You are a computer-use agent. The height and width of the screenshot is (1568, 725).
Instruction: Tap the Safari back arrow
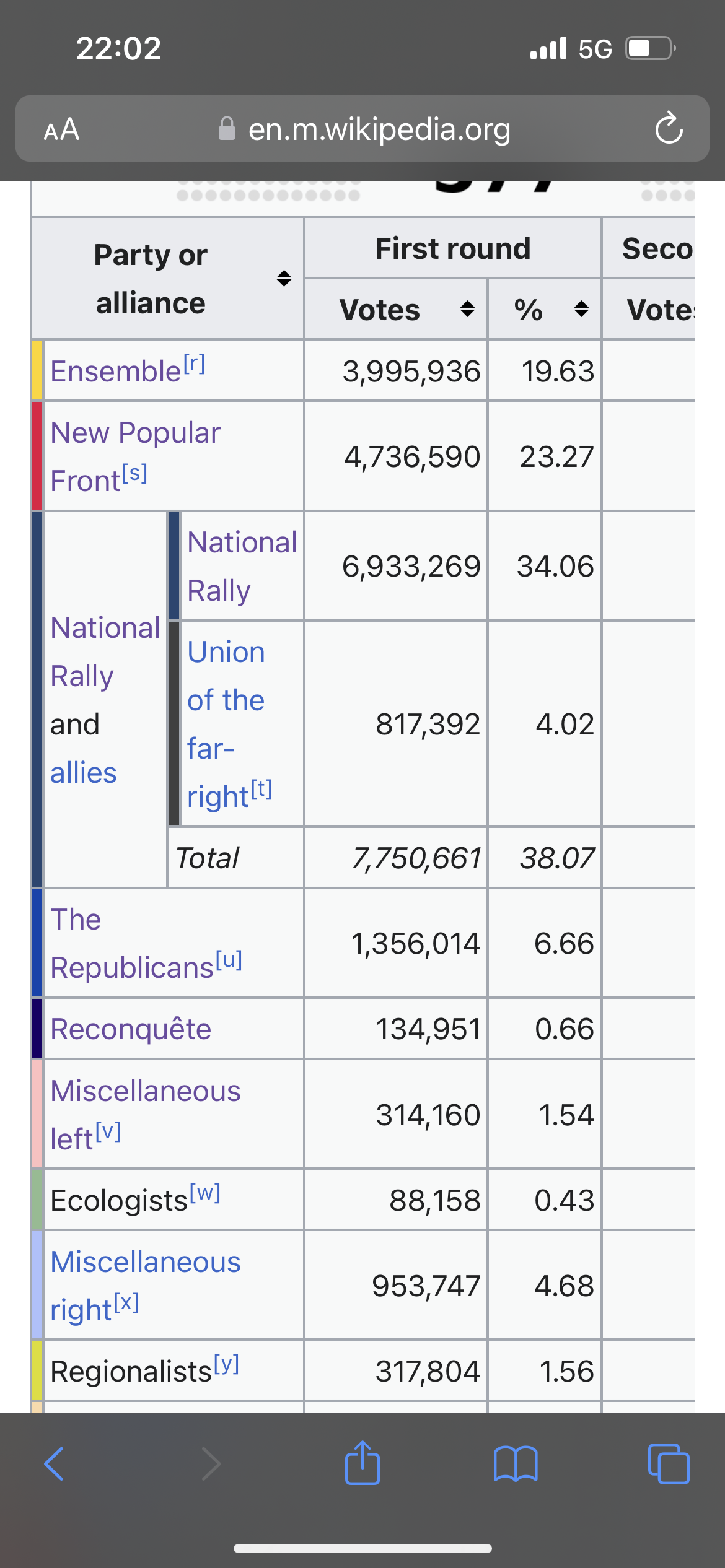point(55,1464)
